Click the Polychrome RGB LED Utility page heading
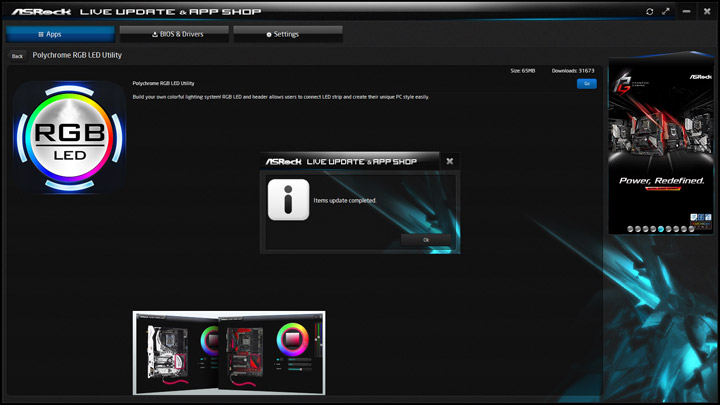Image resolution: width=720 pixels, height=405 pixels. click(x=77, y=55)
